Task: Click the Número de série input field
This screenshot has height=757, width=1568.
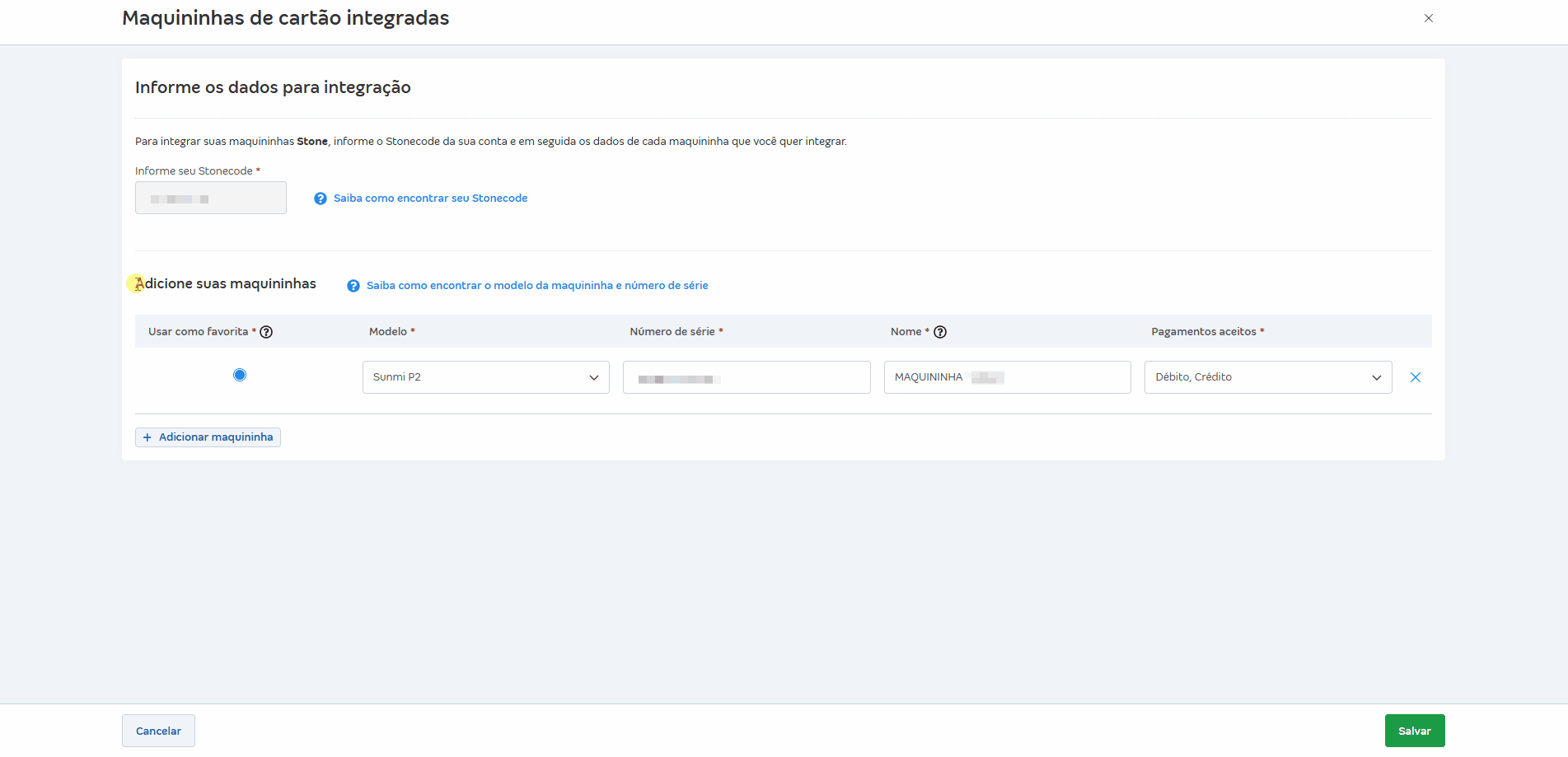Action: [746, 377]
